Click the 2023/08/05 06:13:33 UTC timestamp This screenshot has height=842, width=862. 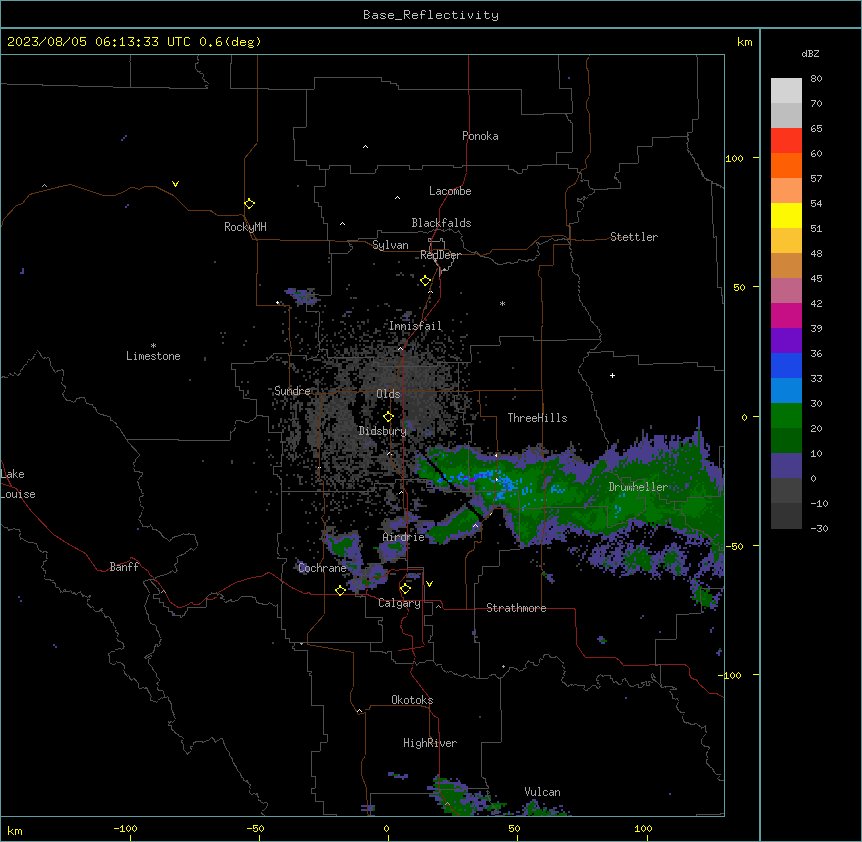point(99,42)
